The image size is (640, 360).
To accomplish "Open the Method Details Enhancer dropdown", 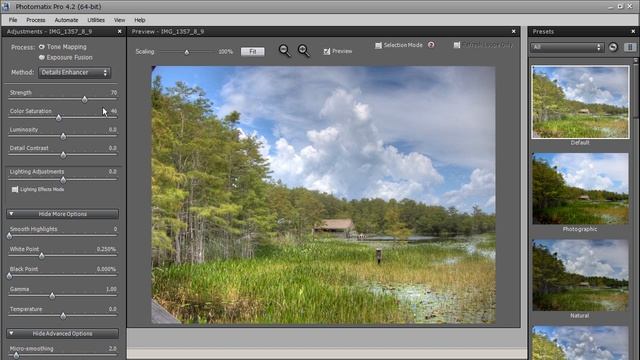I will 74,73.
